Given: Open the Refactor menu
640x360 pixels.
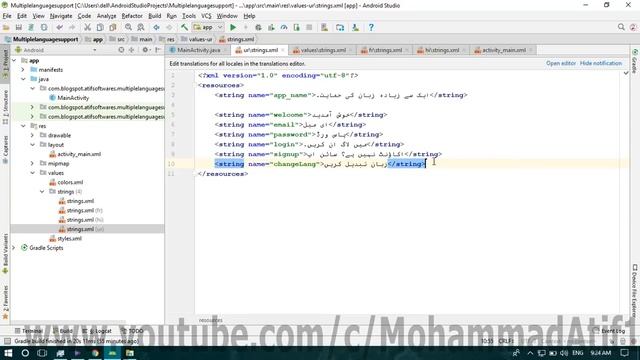Looking at the screenshot, I should pyautogui.click(x=132, y=16).
